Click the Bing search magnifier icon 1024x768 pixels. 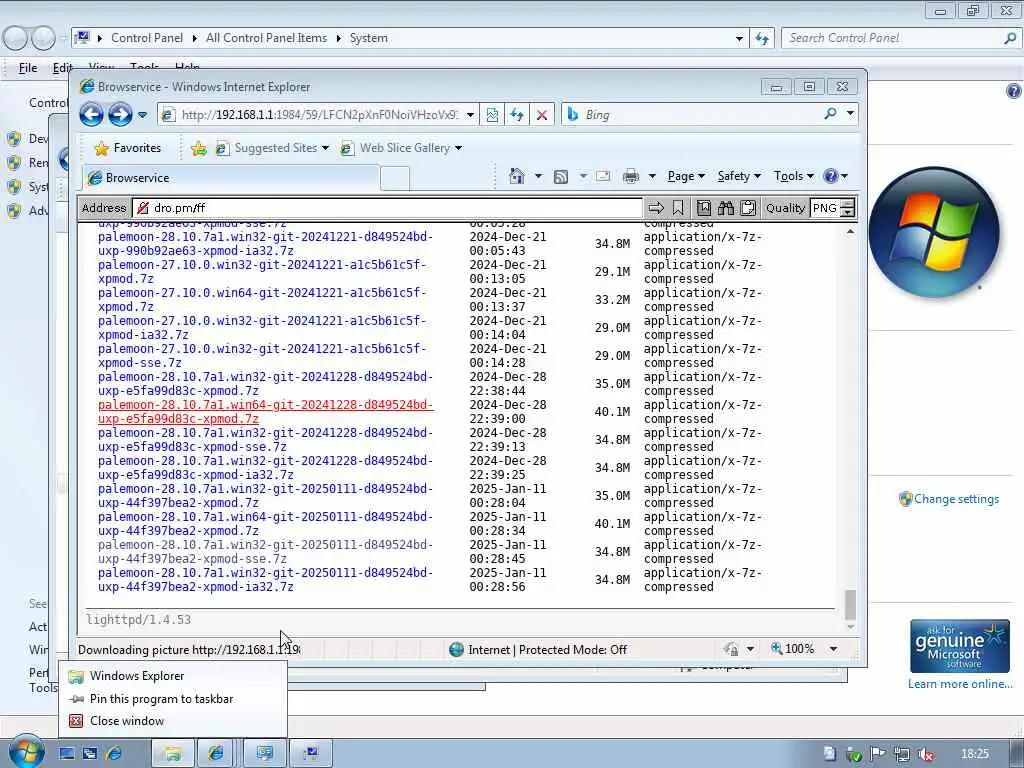click(x=831, y=114)
